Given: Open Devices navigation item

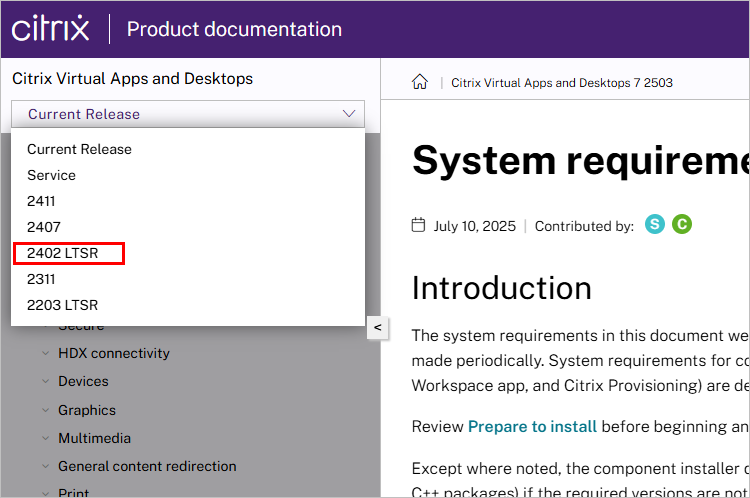Looking at the screenshot, I should 83,381.
